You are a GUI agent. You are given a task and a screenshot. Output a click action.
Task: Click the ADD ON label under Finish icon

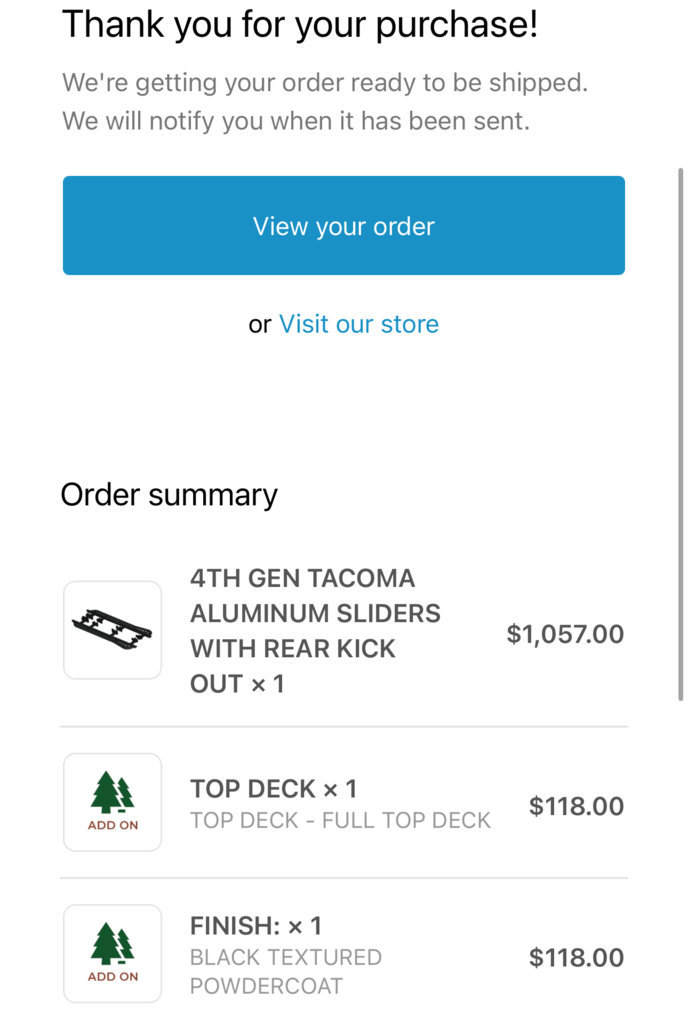pos(113,977)
